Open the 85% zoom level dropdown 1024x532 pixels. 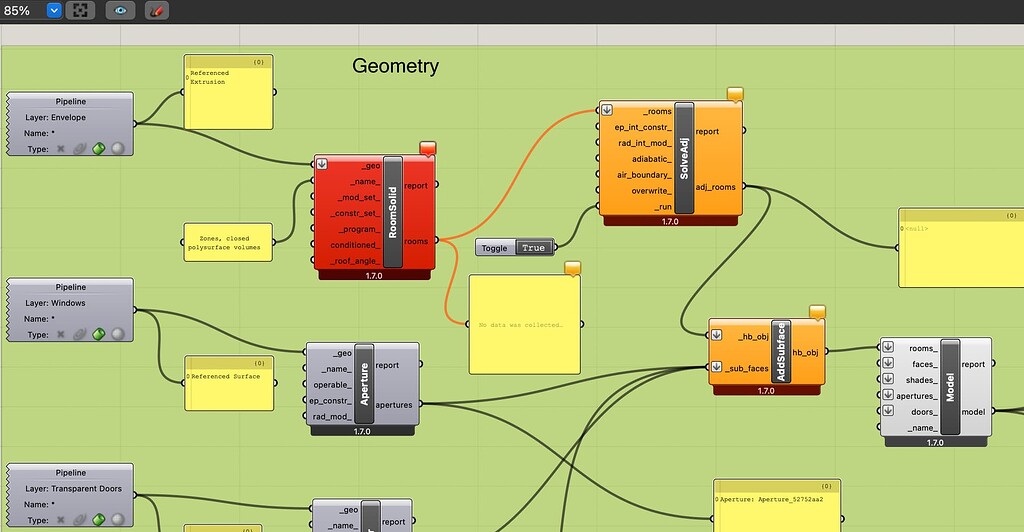click(x=54, y=11)
